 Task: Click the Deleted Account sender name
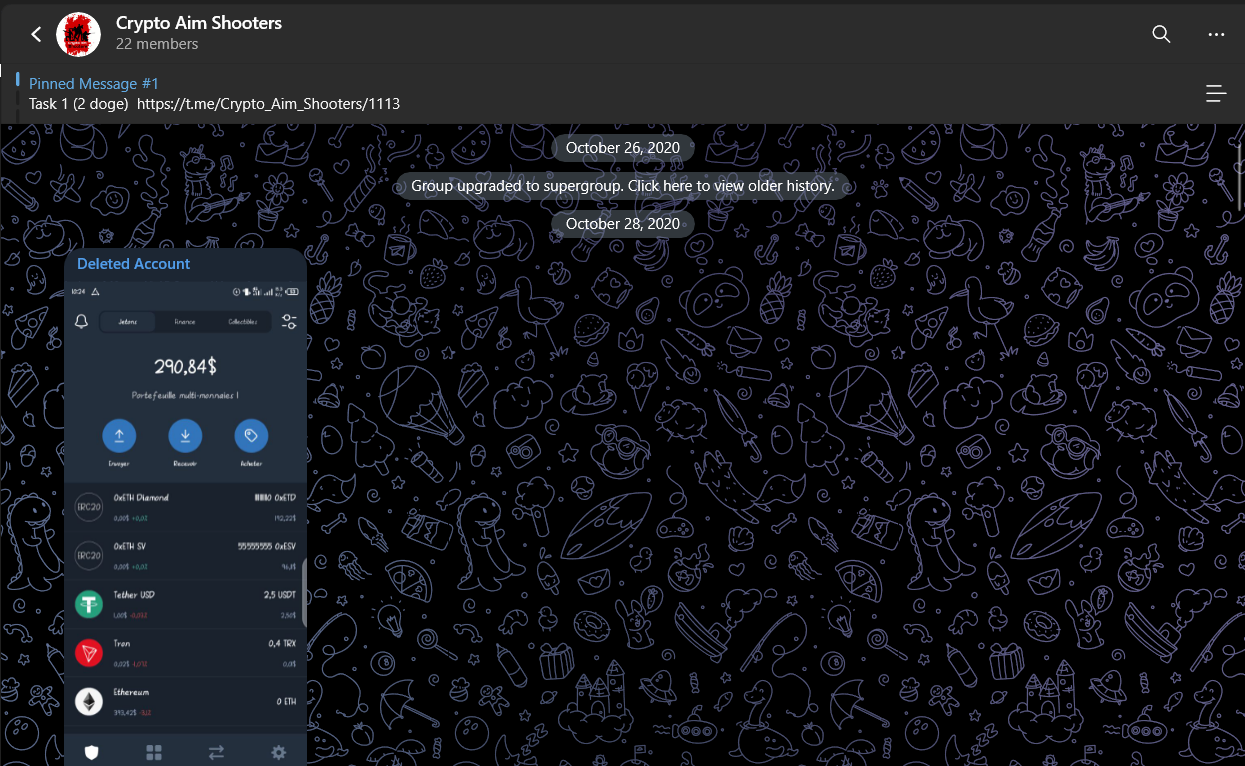click(x=133, y=264)
